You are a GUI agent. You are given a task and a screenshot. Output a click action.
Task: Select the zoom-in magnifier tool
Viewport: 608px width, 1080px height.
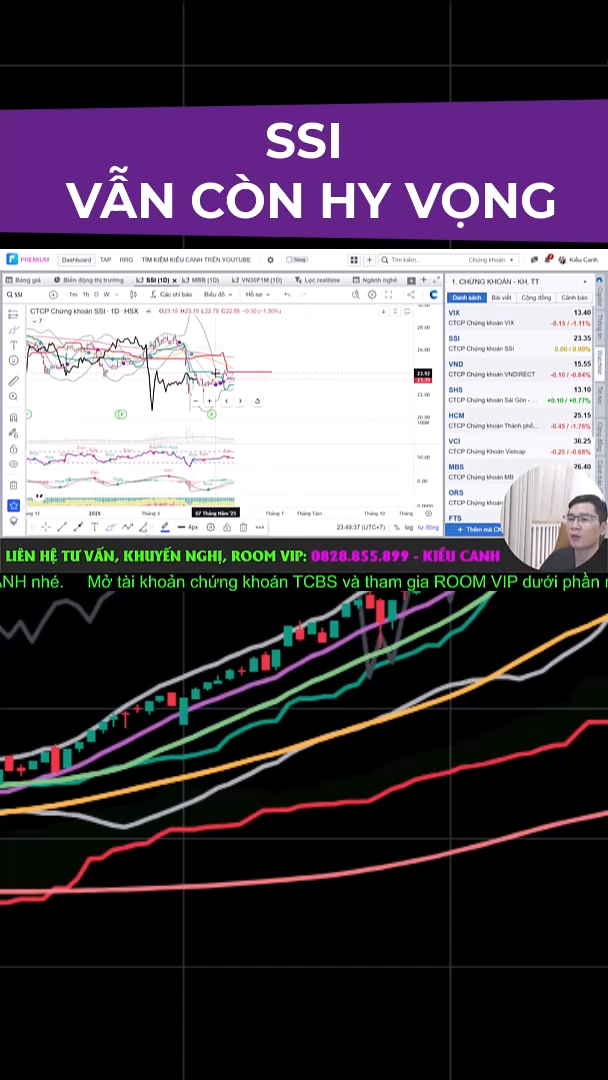click(x=13, y=397)
